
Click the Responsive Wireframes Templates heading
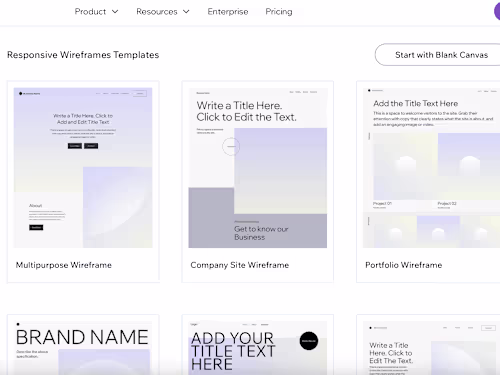point(83,55)
